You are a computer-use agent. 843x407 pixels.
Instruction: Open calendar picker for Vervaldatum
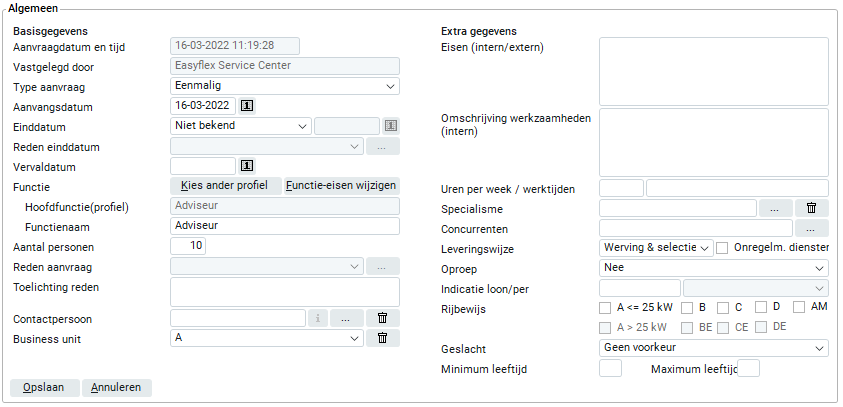click(x=247, y=166)
